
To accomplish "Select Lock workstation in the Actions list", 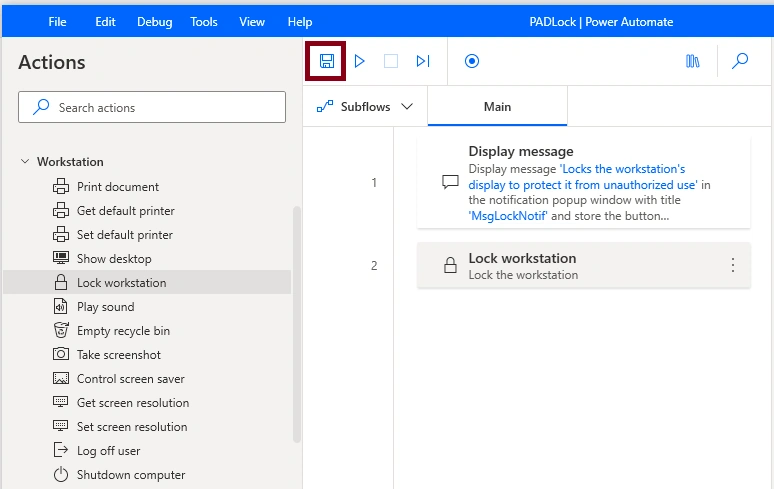I will point(147,282).
